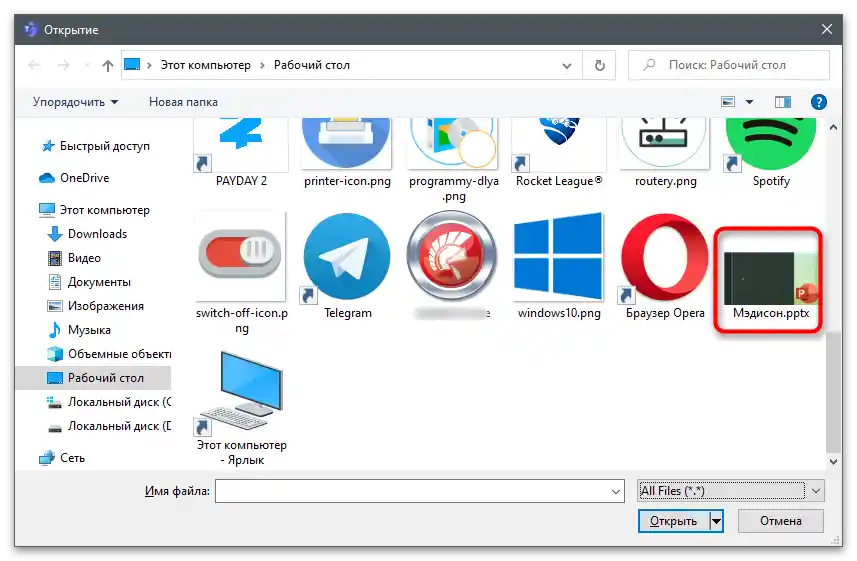The width and height of the screenshot is (857, 561).
Task: Toggle the preview pane icon
Action: 783,102
